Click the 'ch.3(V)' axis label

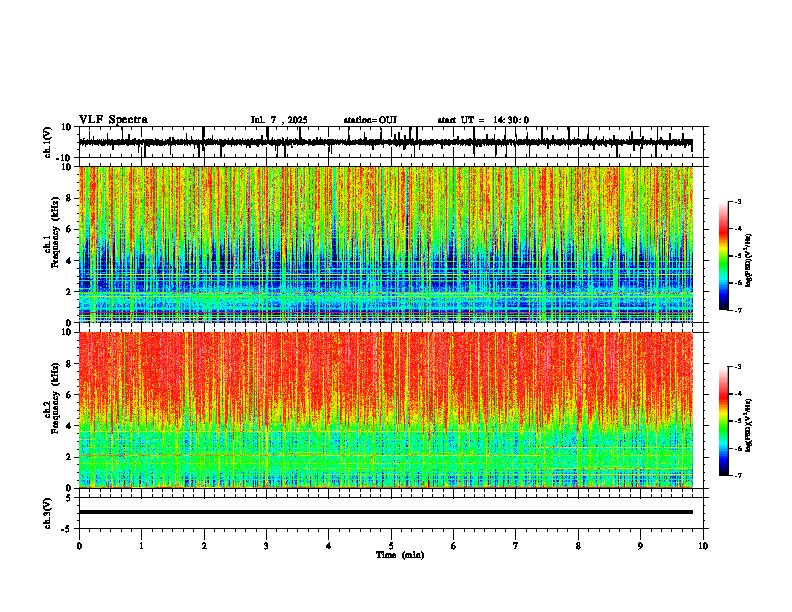[48, 513]
